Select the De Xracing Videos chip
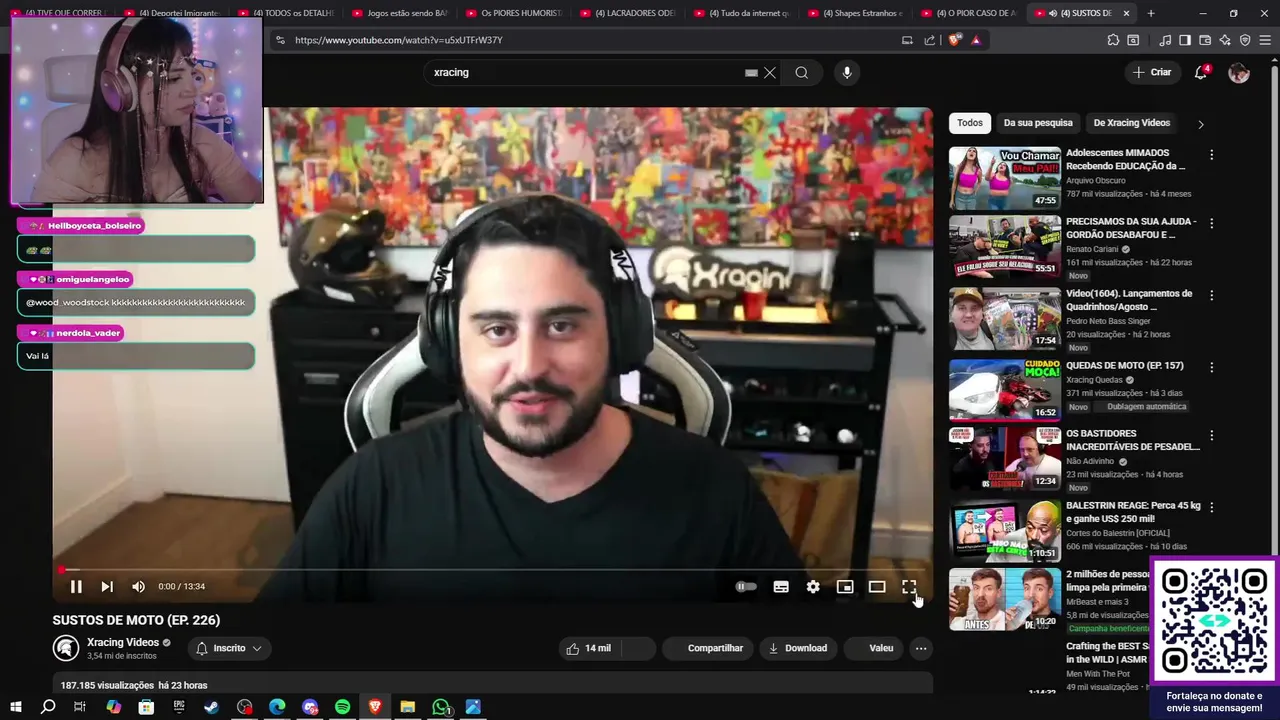1280x720 pixels. (x=1131, y=123)
